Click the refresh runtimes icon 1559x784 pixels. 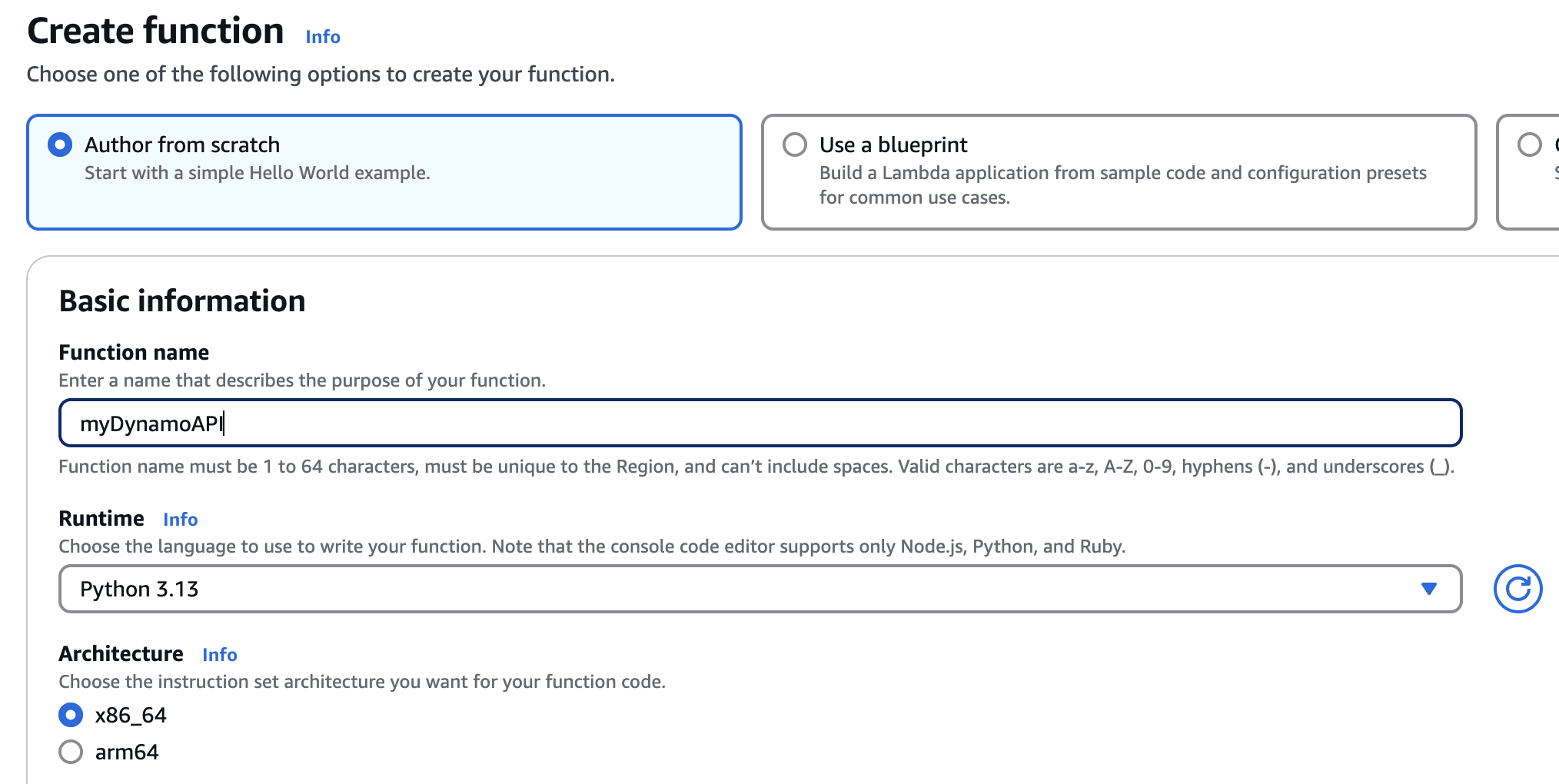click(1517, 588)
